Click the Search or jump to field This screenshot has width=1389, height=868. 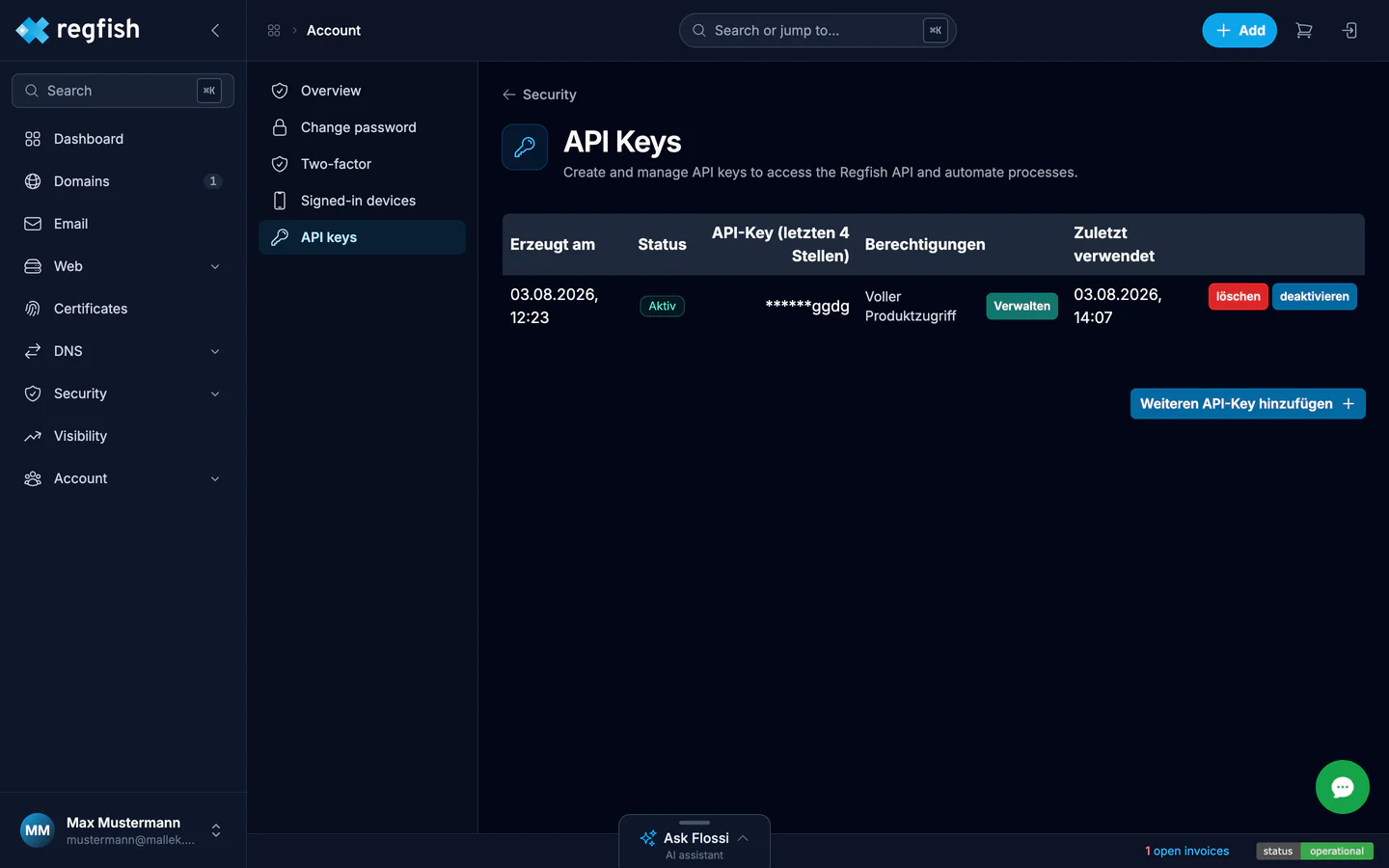[817, 31]
